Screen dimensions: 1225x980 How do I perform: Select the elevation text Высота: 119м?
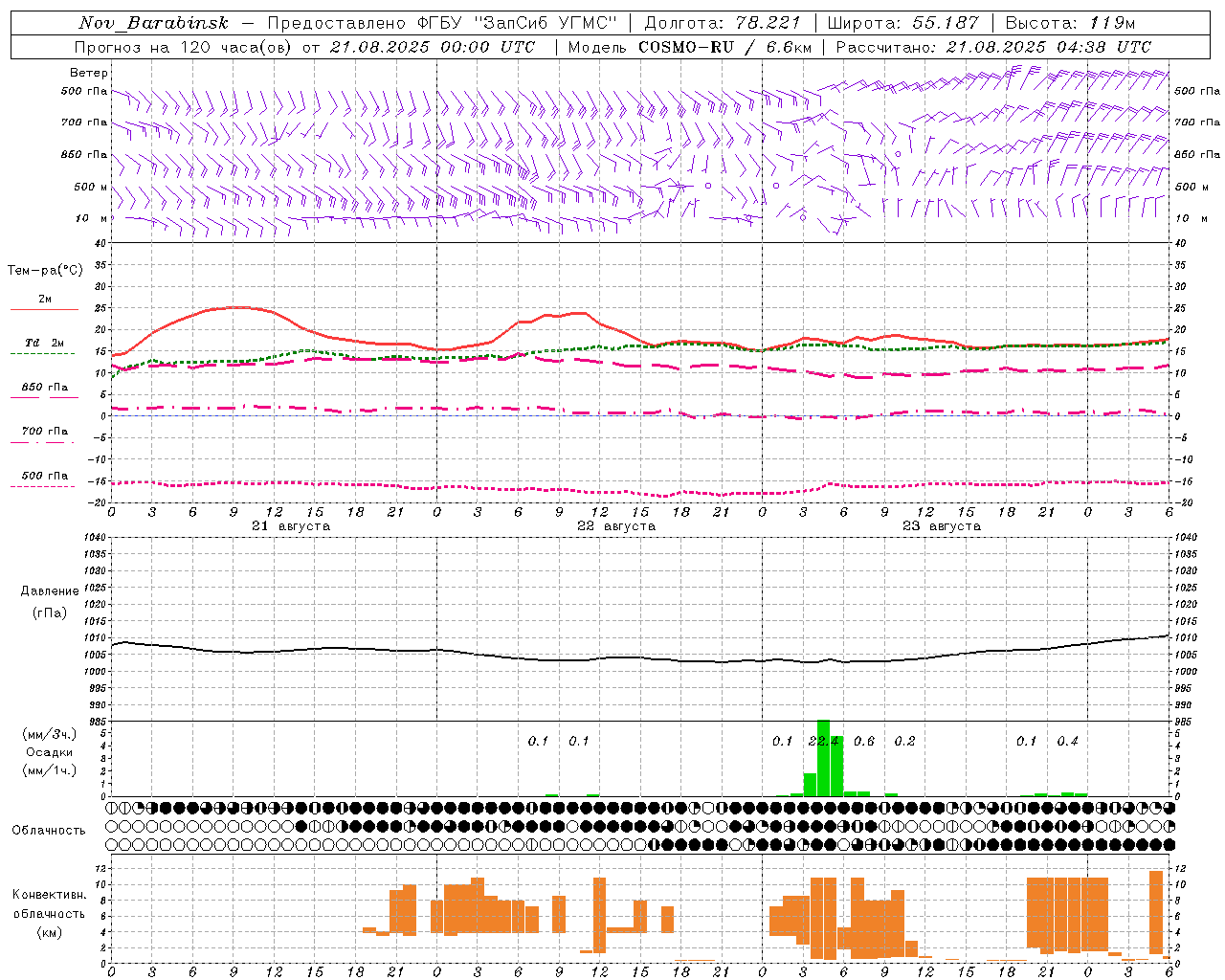pos(1070,23)
